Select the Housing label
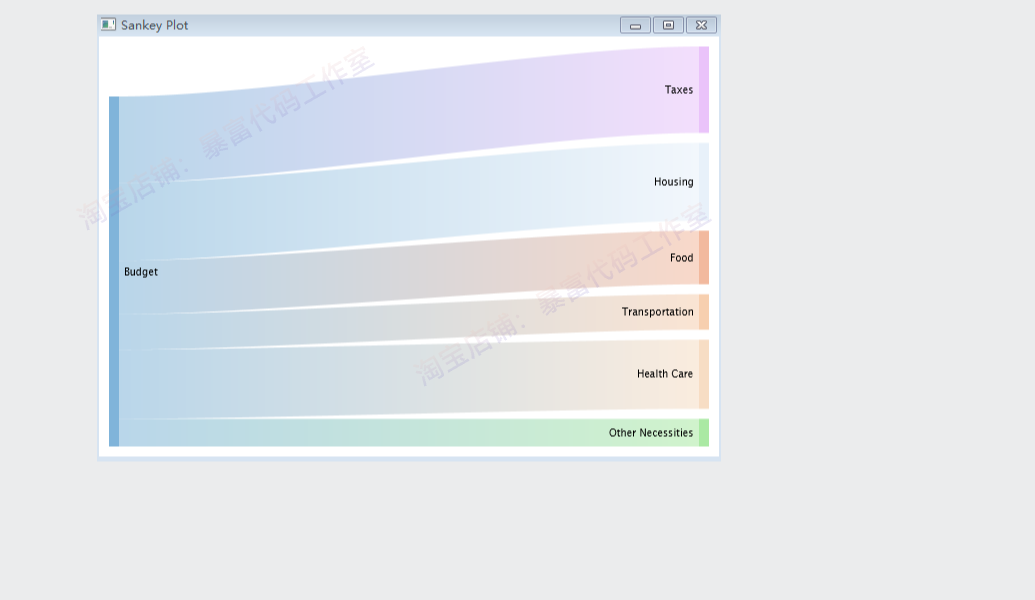 (x=673, y=182)
